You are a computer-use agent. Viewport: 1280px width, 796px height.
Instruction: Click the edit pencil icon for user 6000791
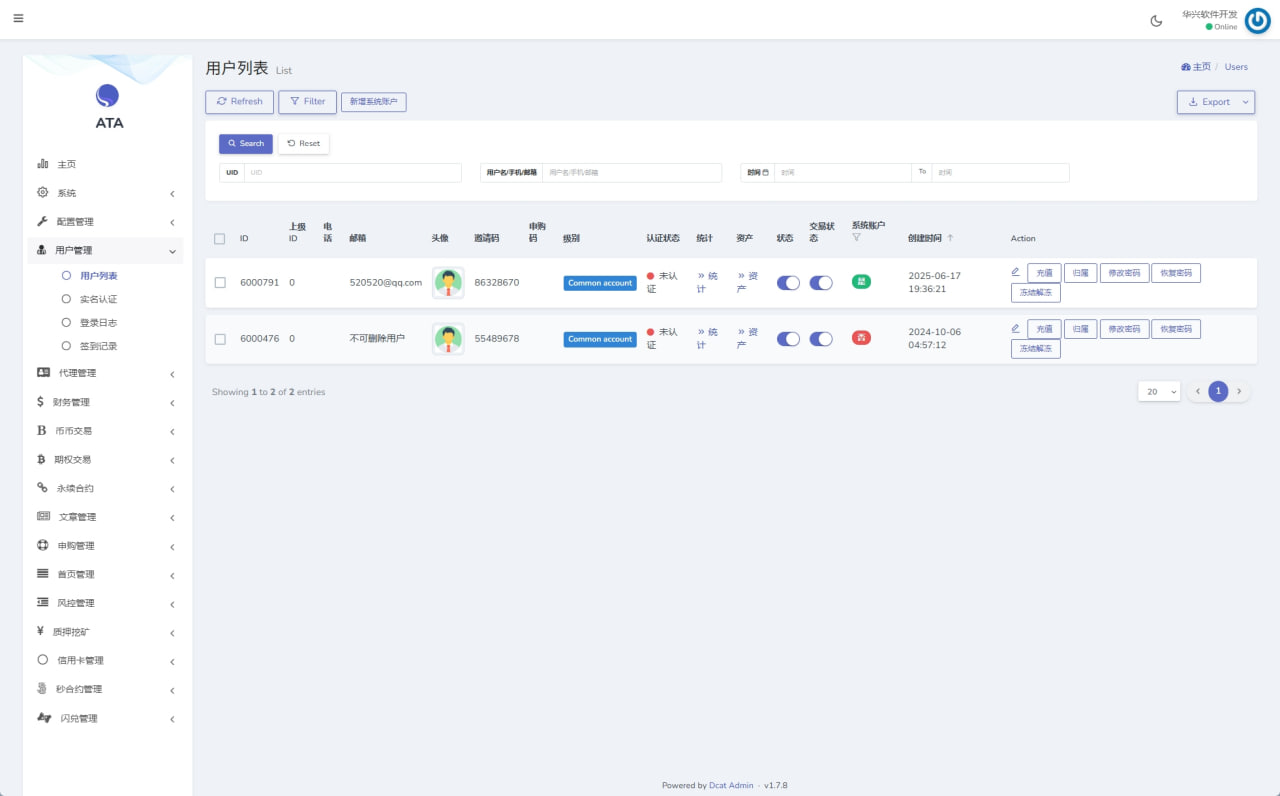click(x=1015, y=272)
